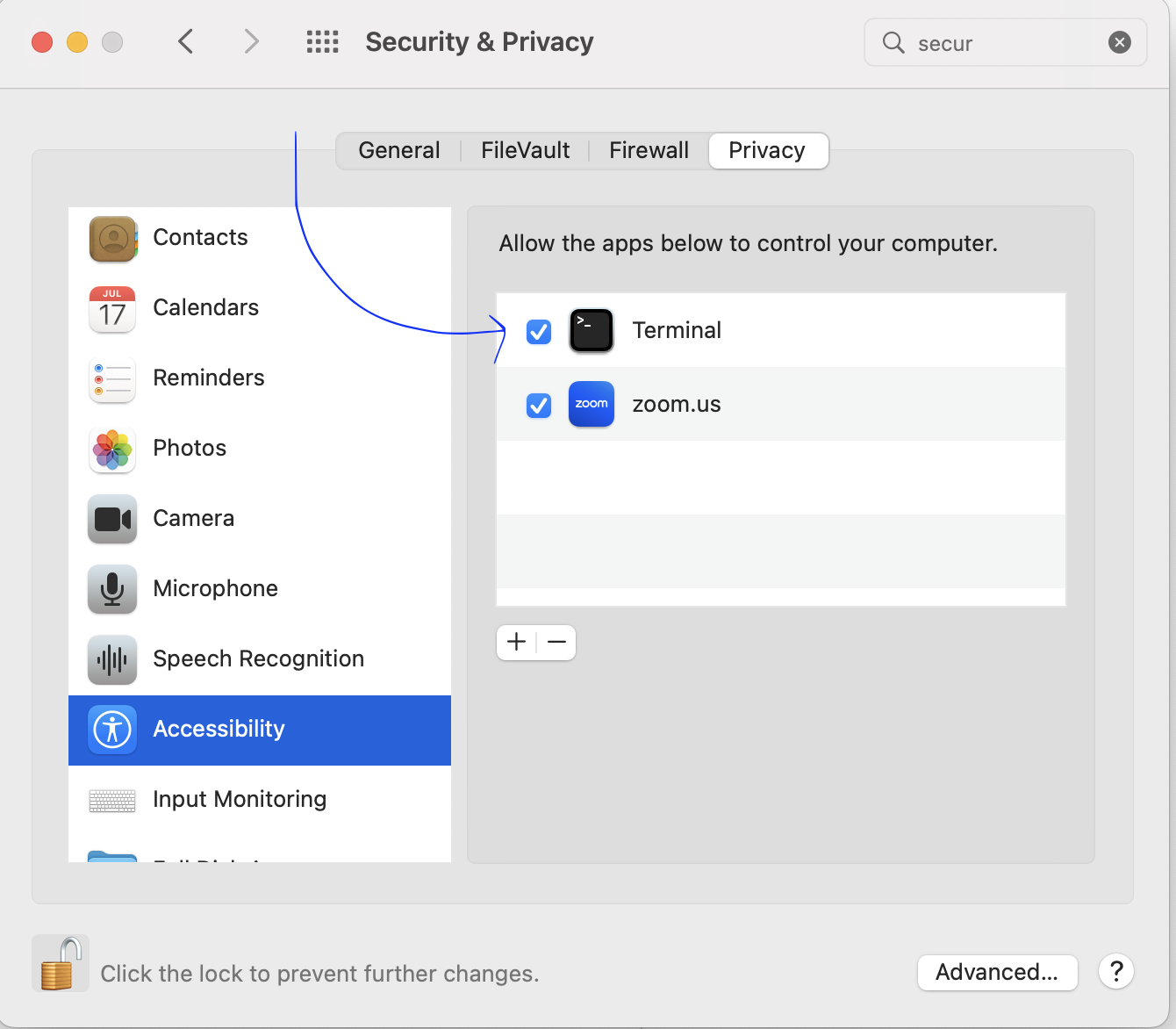Click the search field containing "secur"
The height and width of the screenshot is (1029, 1176).
tap(1000, 43)
